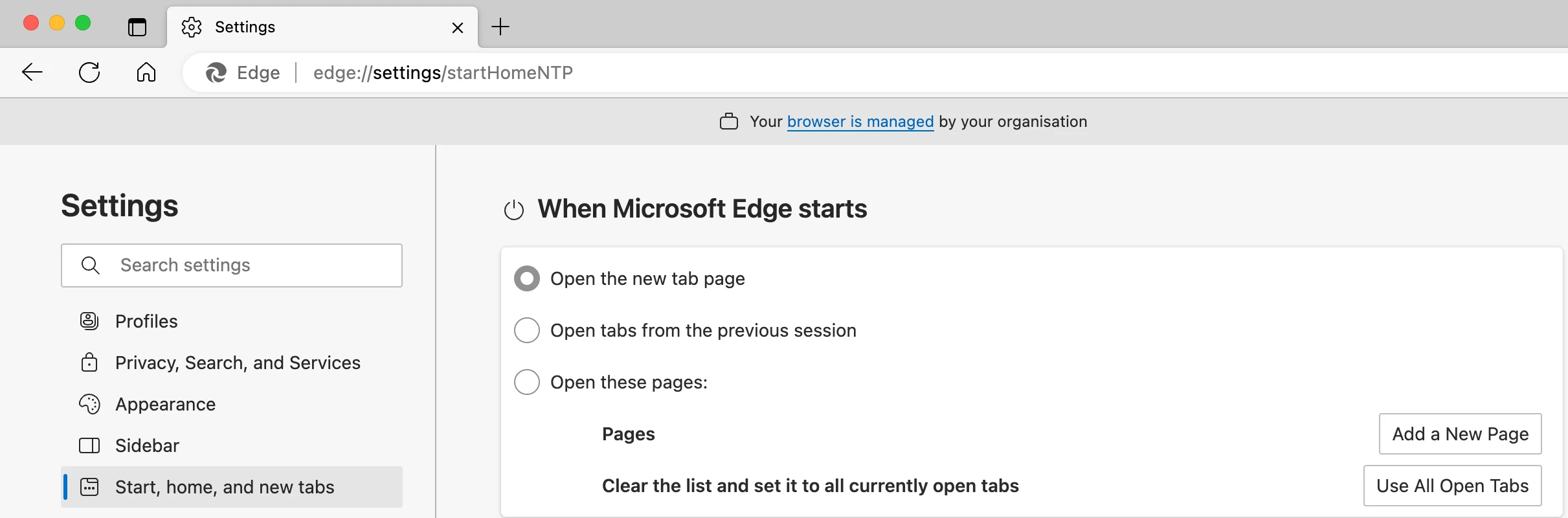The image size is (1568, 518).
Task: Click the Edge logo in address bar
Action: 216,73
